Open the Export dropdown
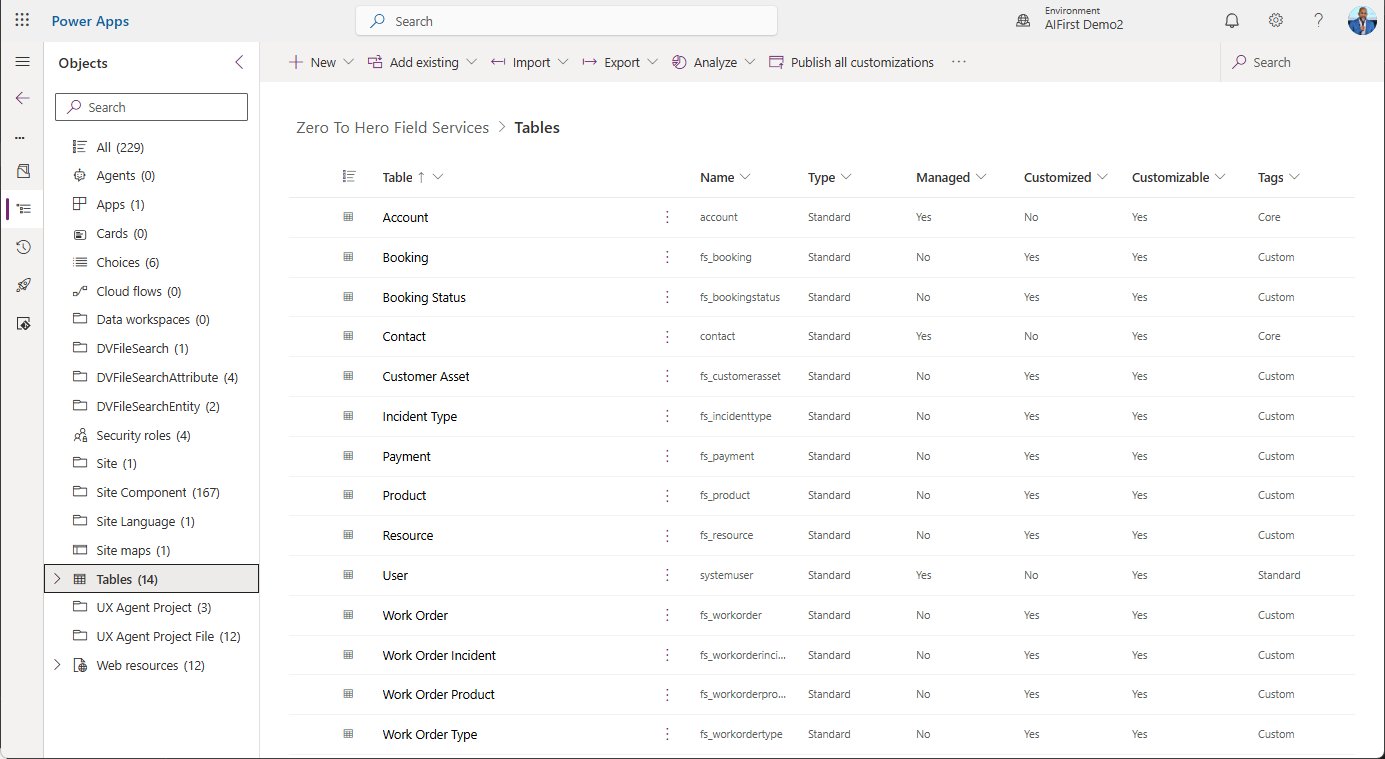The height and width of the screenshot is (759, 1385). pyautogui.click(x=620, y=62)
